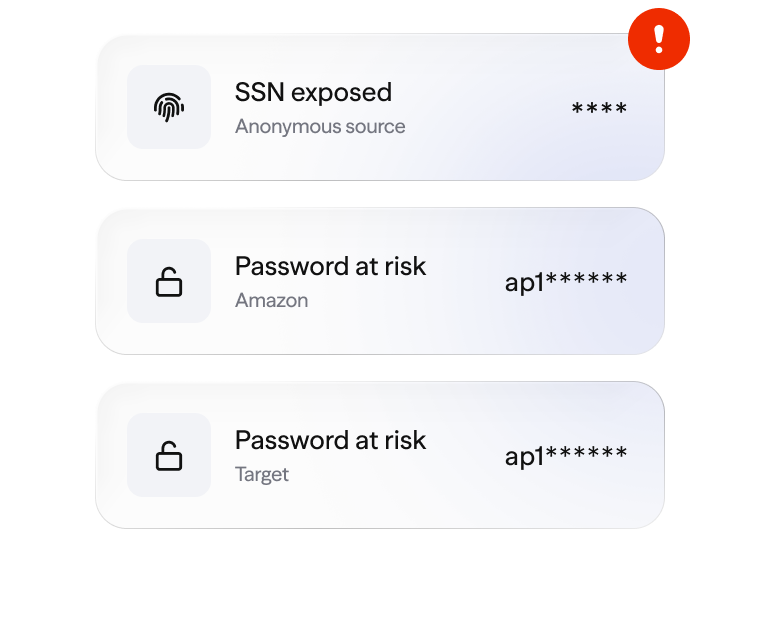Screen dimensions: 760x623
Task: Dismiss the red warning badge on the SSN card
Action: pyautogui.click(x=658, y=39)
